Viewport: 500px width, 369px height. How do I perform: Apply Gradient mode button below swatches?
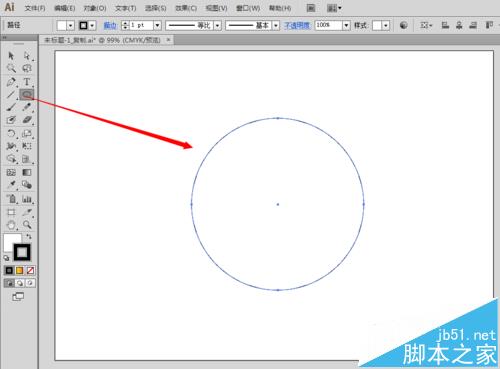pyautogui.click(x=20, y=270)
